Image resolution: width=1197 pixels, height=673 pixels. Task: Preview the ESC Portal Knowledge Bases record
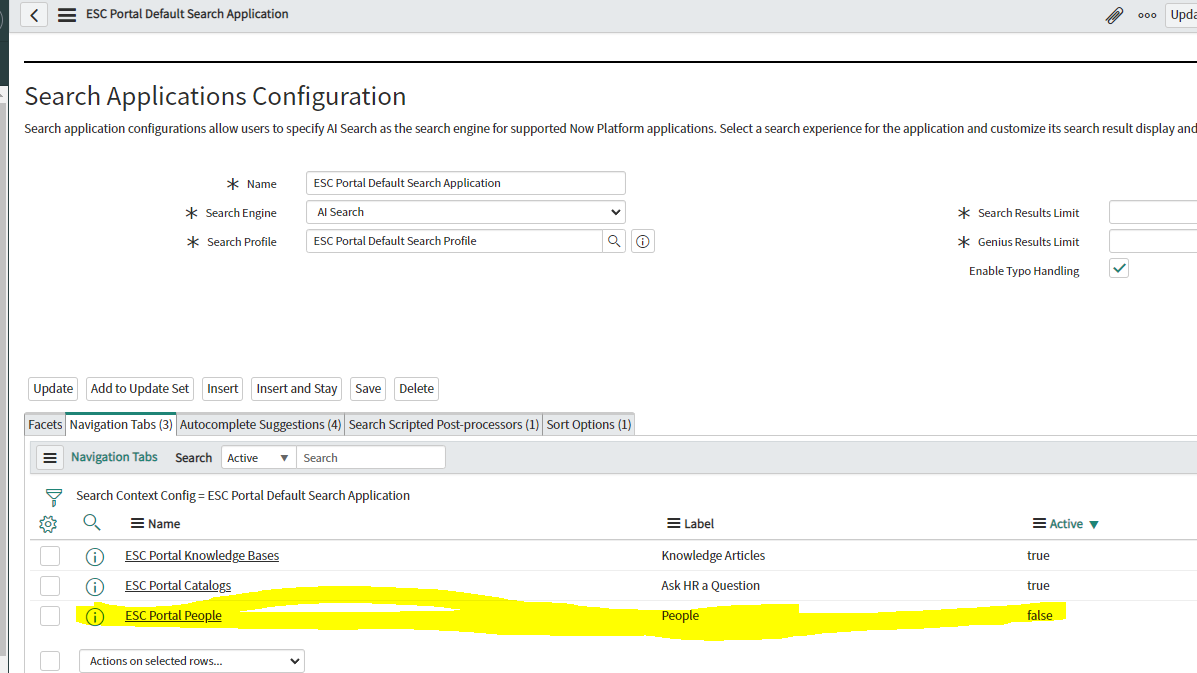[x=95, y=556]
